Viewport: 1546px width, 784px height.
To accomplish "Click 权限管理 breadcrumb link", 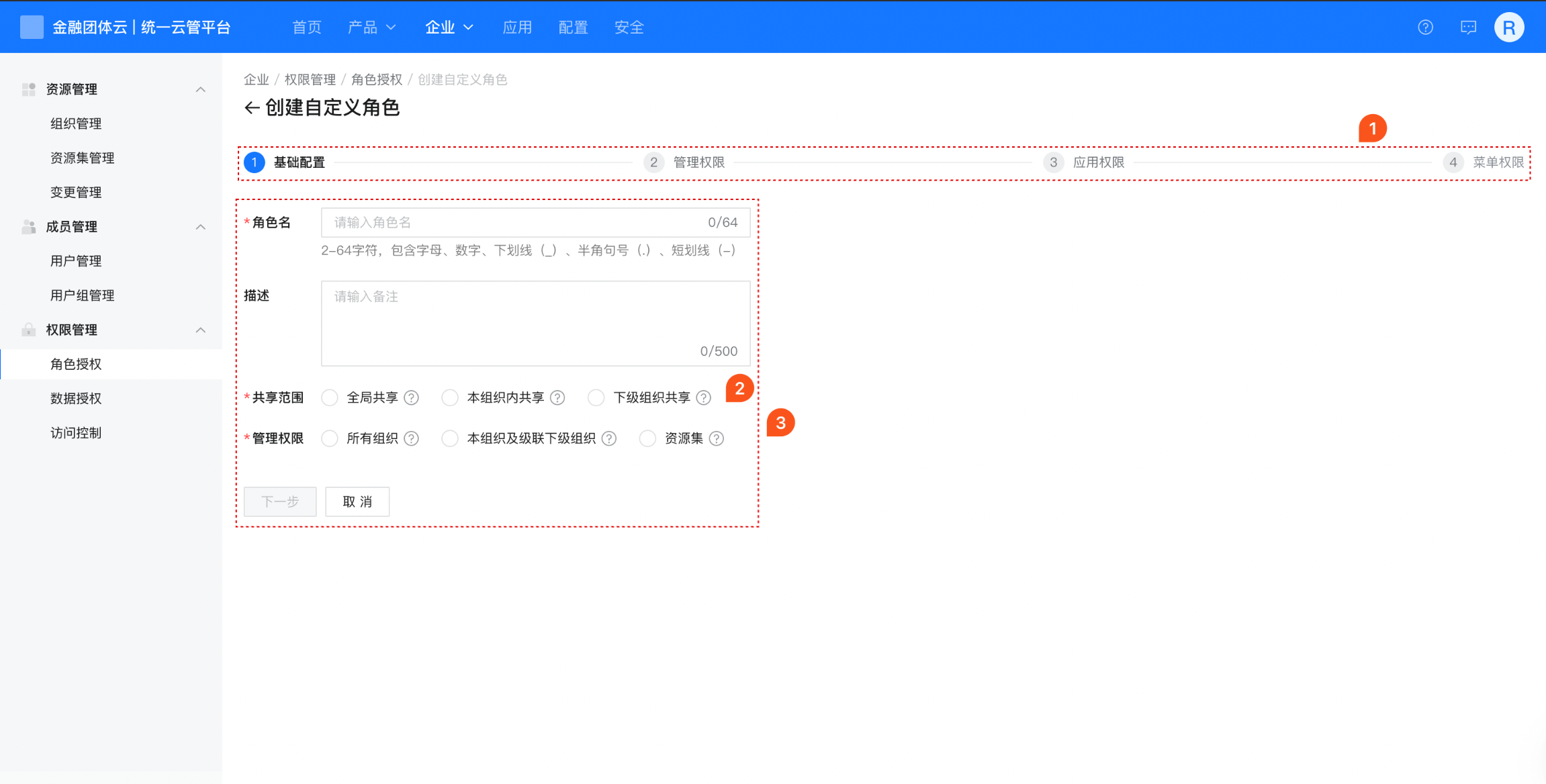I will tap(310, 80).
